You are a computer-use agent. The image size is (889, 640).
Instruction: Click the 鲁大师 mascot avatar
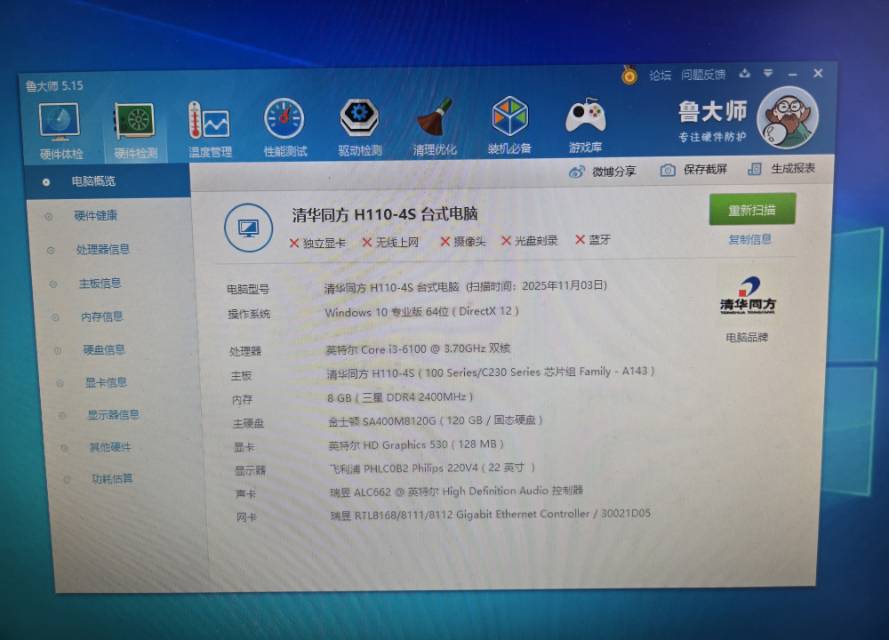click(x=788, y=117)
